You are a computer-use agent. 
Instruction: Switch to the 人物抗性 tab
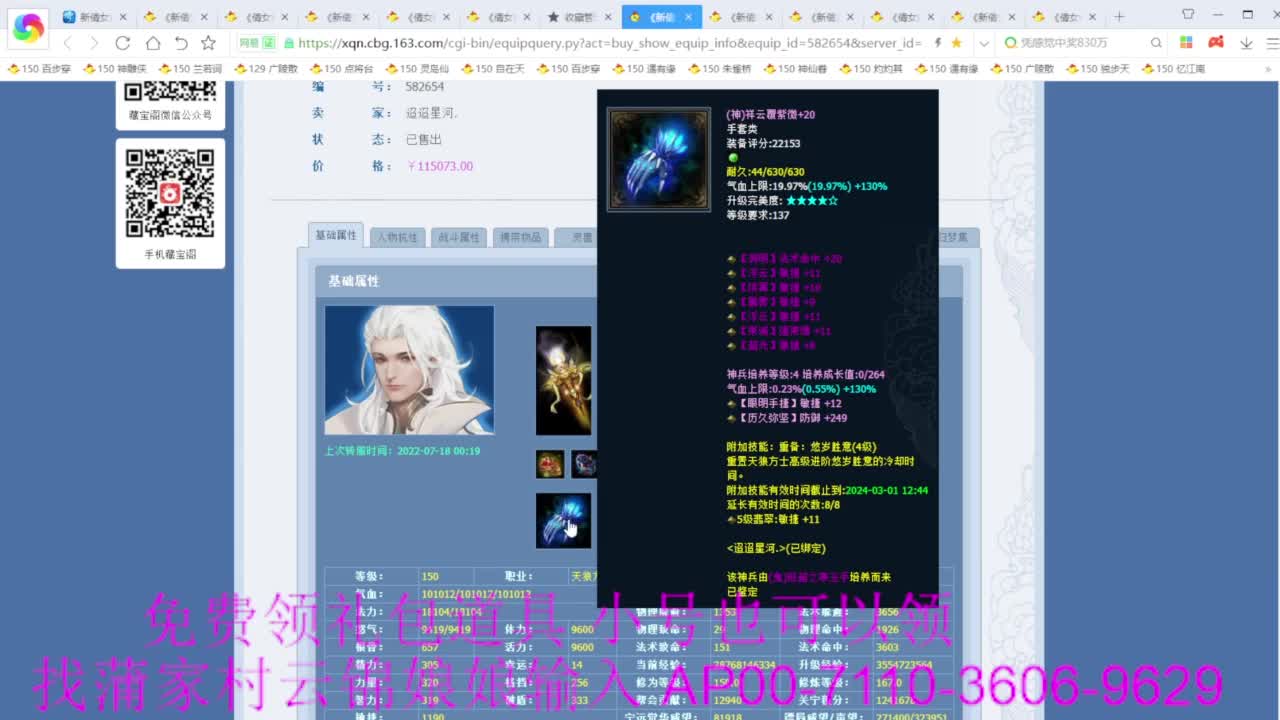[x=397, y=237]
